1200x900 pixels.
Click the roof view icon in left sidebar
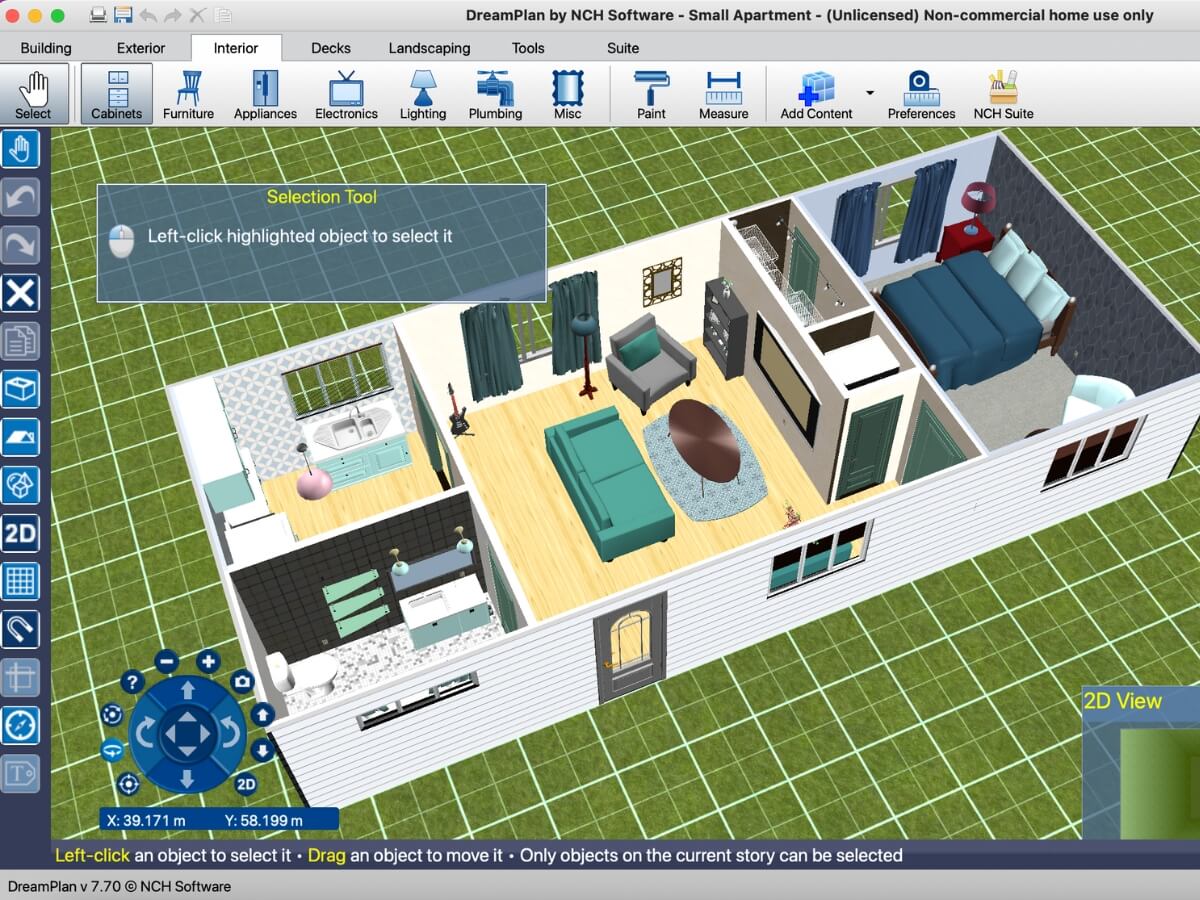coord(21,437)
